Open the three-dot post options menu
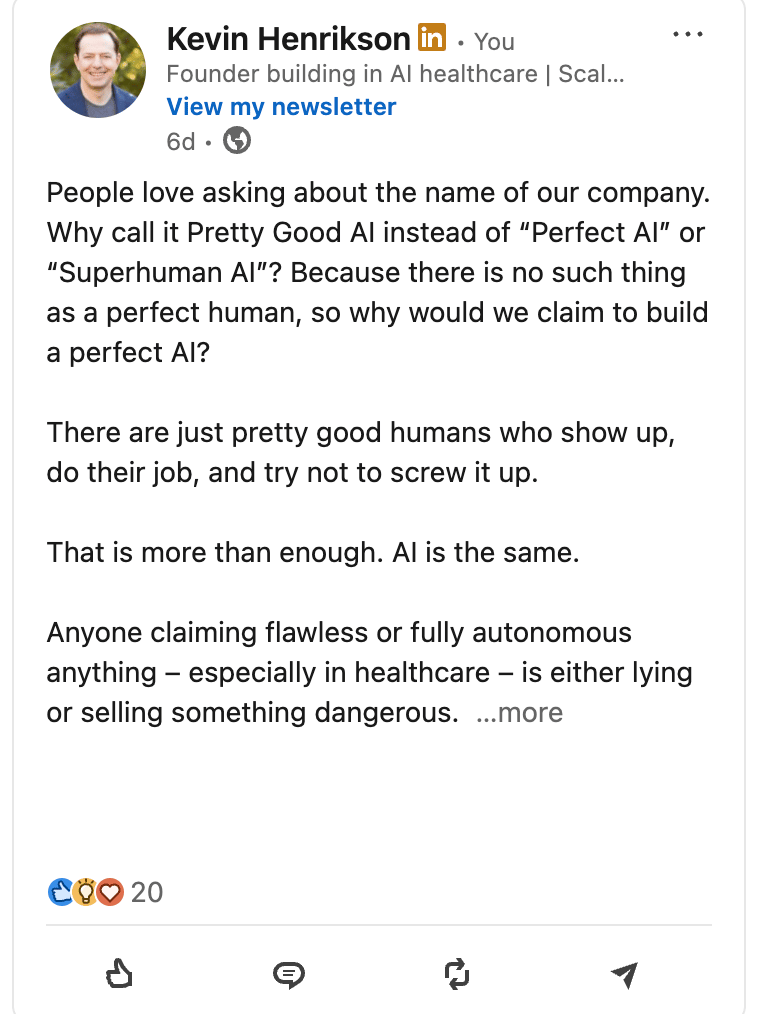The width and height of the screenshot is (762, 1014). point(688,35)
